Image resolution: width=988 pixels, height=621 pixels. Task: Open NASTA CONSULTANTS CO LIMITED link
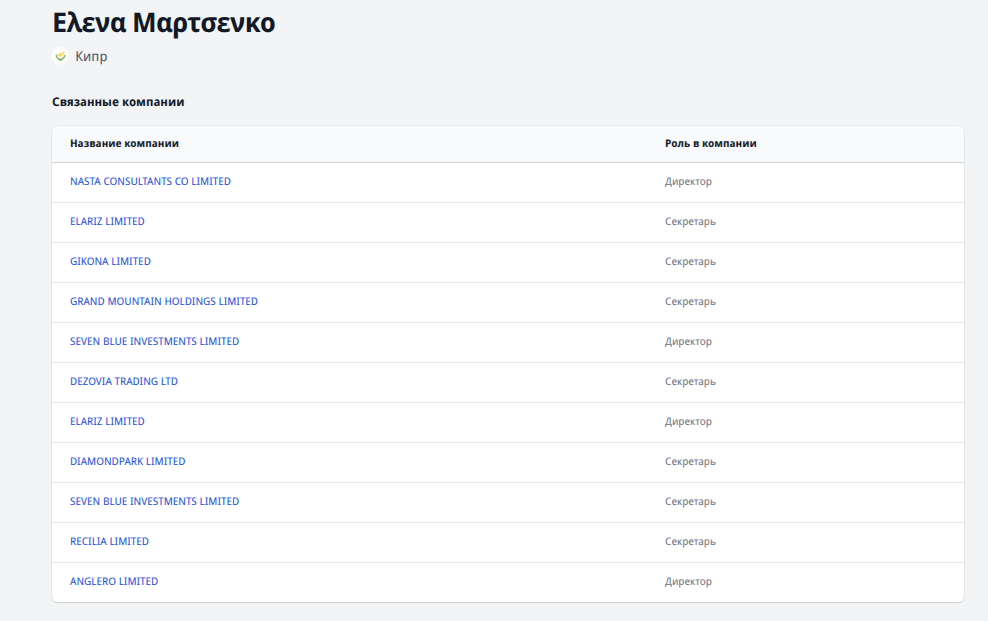click(x=150, y=182)
